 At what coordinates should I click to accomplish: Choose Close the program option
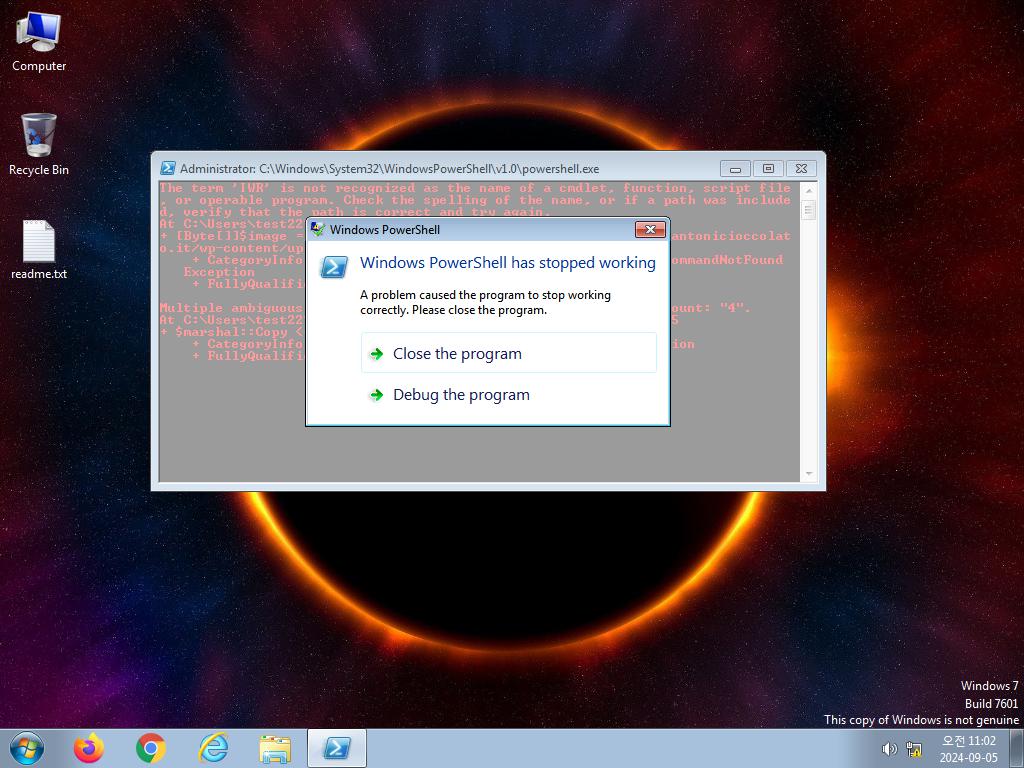pos(509,353)
